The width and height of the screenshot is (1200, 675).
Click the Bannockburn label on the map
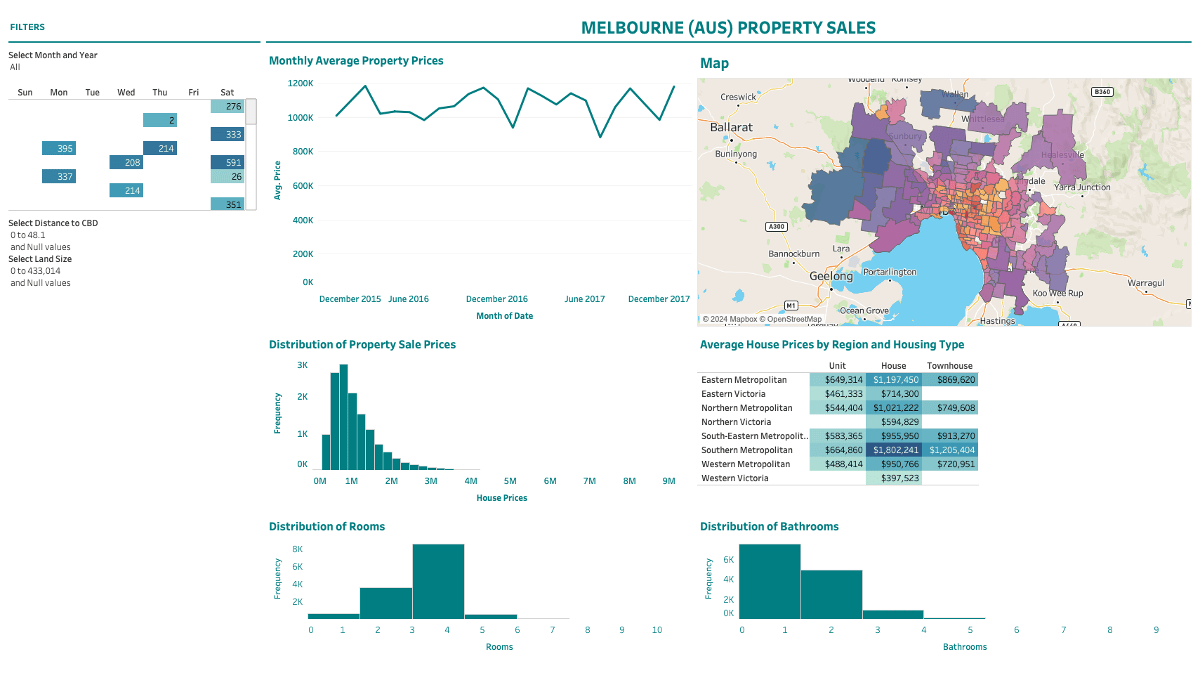tap(794, 254)
